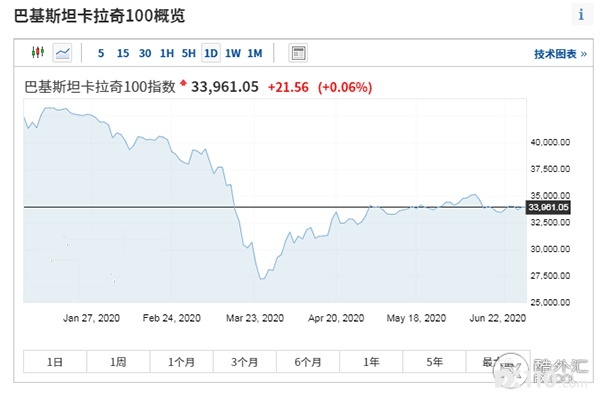The image size is (600, 400).
Task: Switch to candlestick chart view
Action: tap(38, 52)
